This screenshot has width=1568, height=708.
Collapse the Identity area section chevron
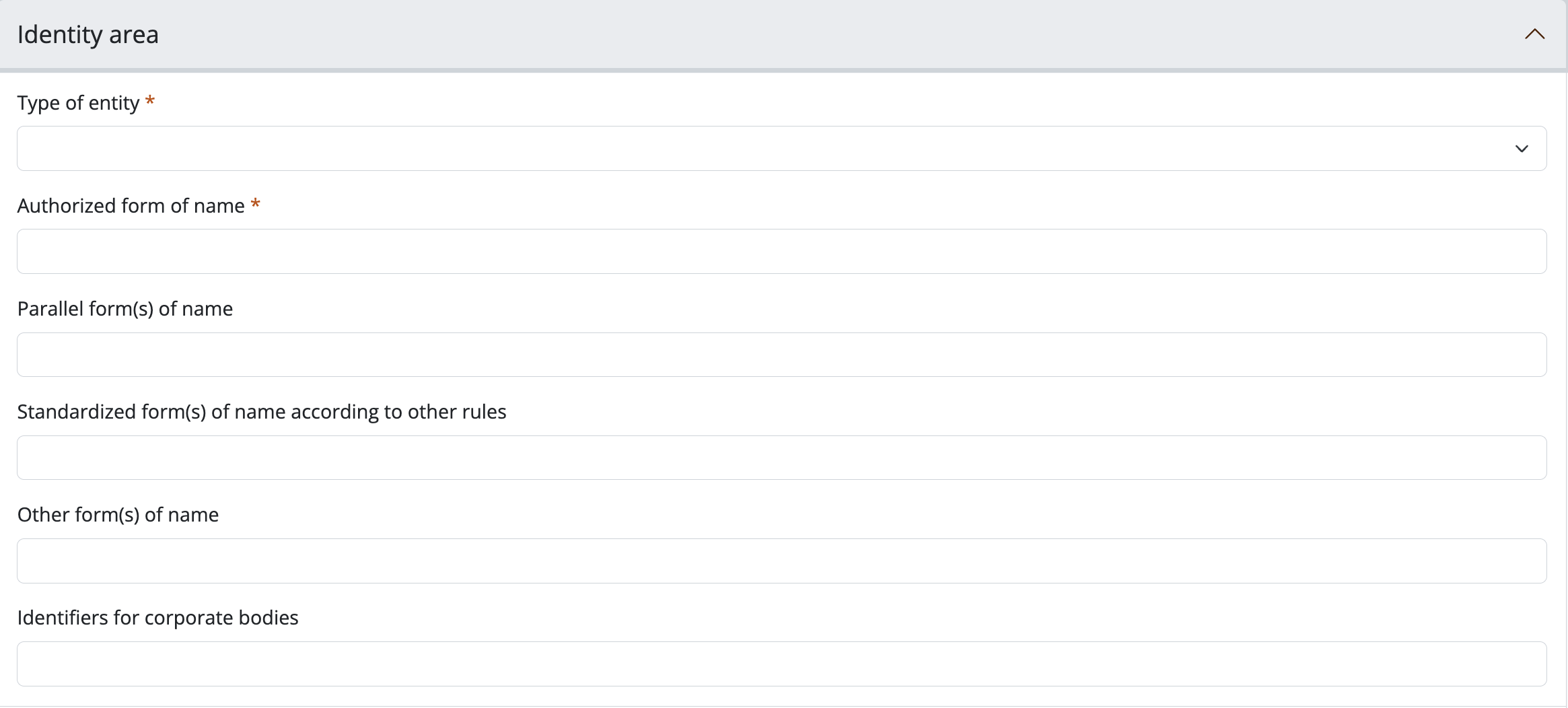pos(1534,34)
